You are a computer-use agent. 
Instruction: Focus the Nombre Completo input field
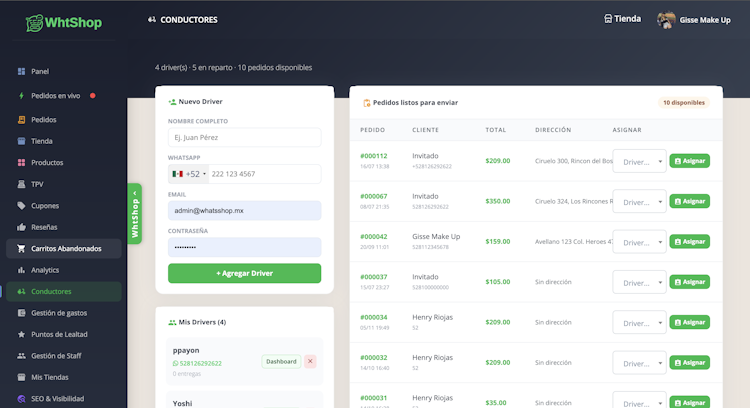click(x=244, y=137)
